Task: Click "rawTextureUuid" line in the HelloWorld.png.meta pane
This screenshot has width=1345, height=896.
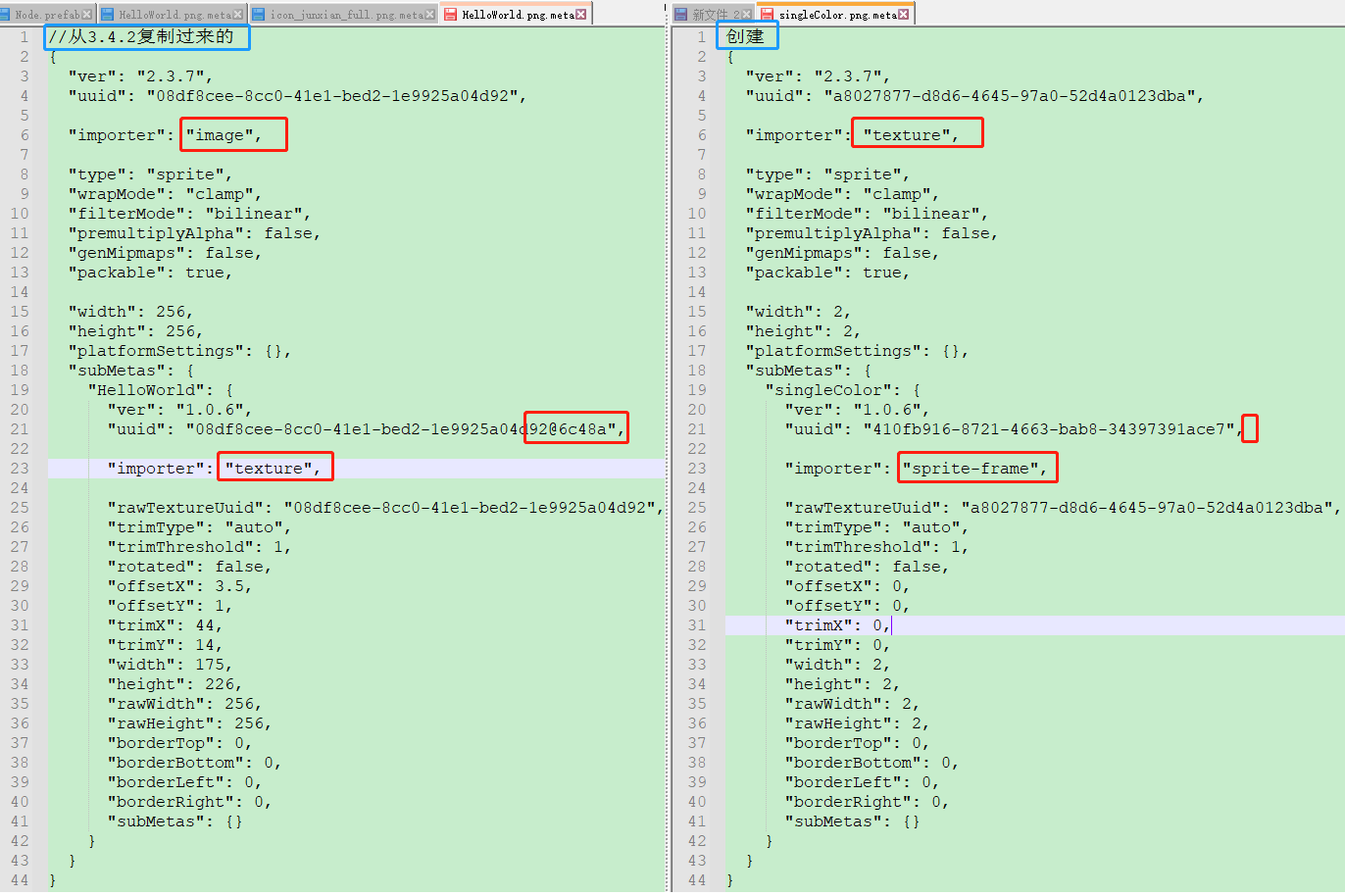Action: pyautogui.click(x=386, y=508)
